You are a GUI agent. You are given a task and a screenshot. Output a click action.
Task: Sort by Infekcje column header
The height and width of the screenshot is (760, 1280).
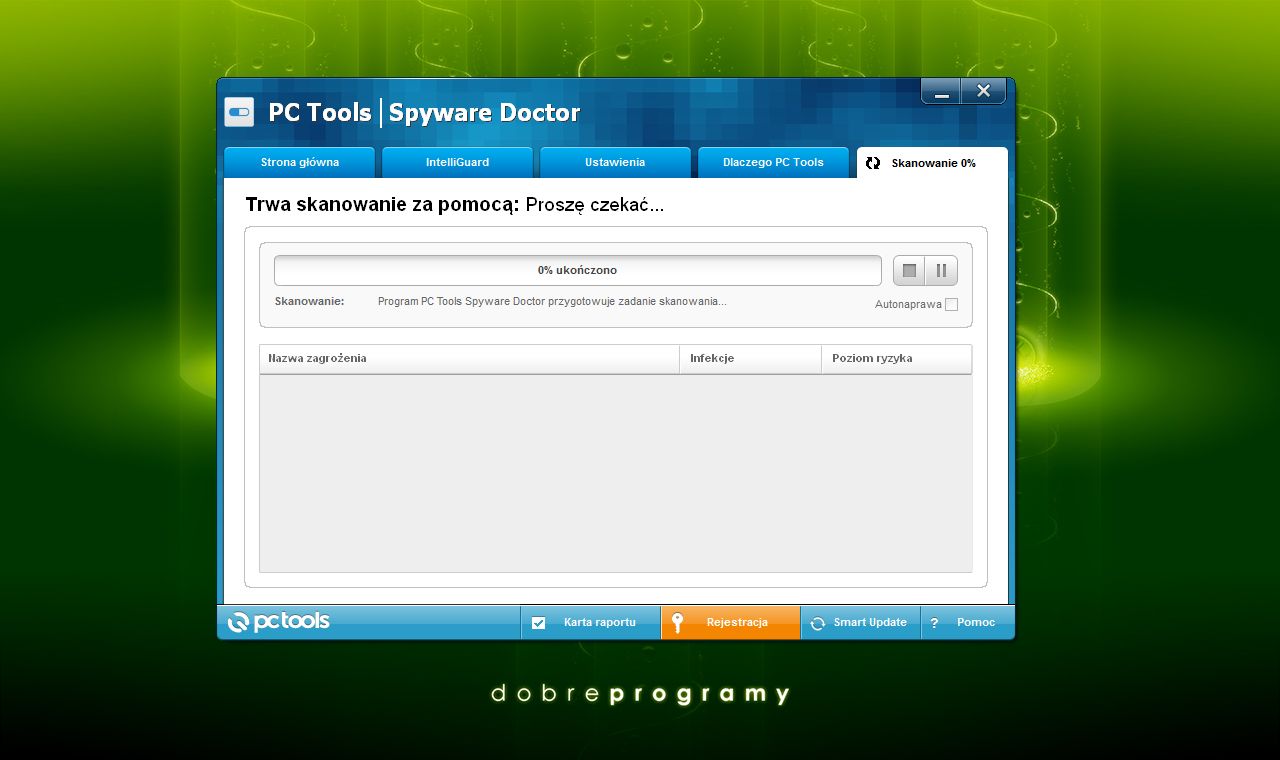click(750, 358)
